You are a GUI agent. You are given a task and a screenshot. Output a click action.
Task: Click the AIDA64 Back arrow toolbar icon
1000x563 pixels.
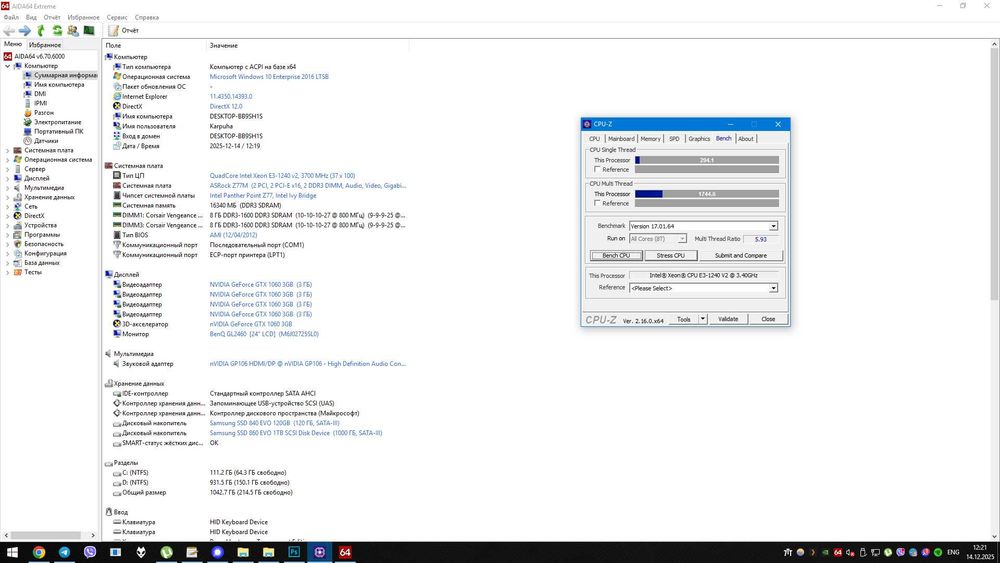tap(9, 31)
